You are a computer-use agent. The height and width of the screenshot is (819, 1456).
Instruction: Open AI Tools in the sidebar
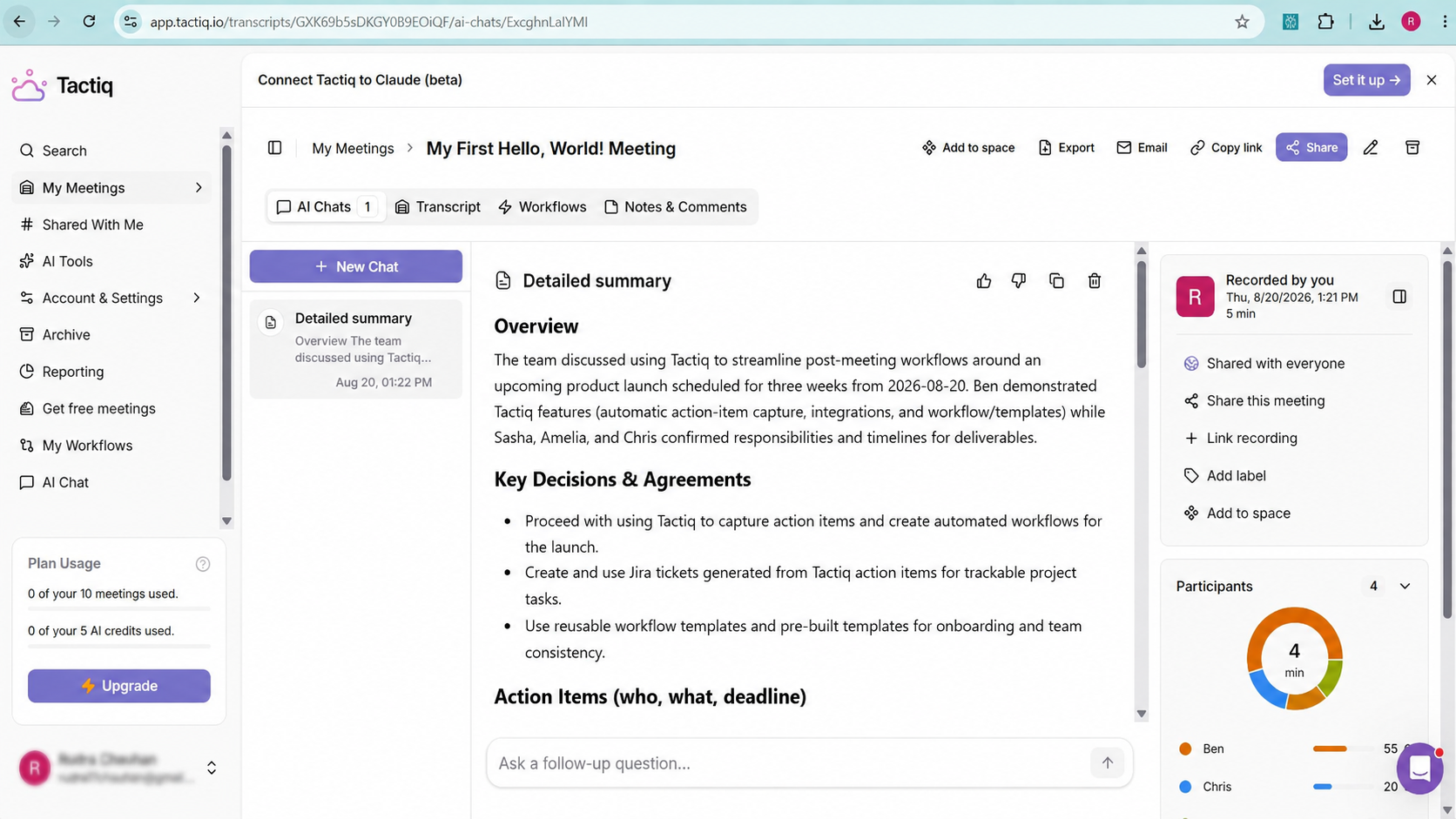(x=57, y=261)
